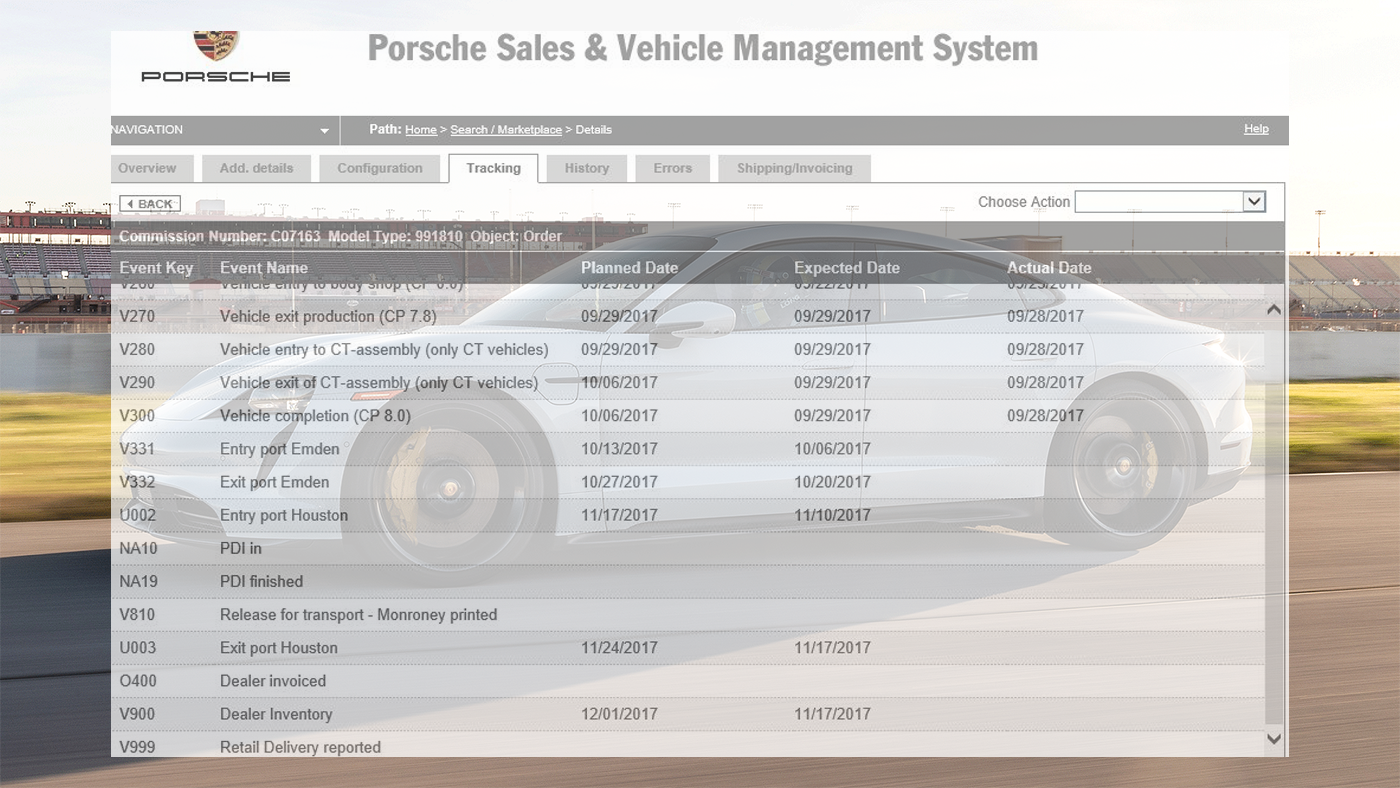This screenshot has width=1400, height=788.
Task: Click the Entry port Emden event
Action: [280, 449]
